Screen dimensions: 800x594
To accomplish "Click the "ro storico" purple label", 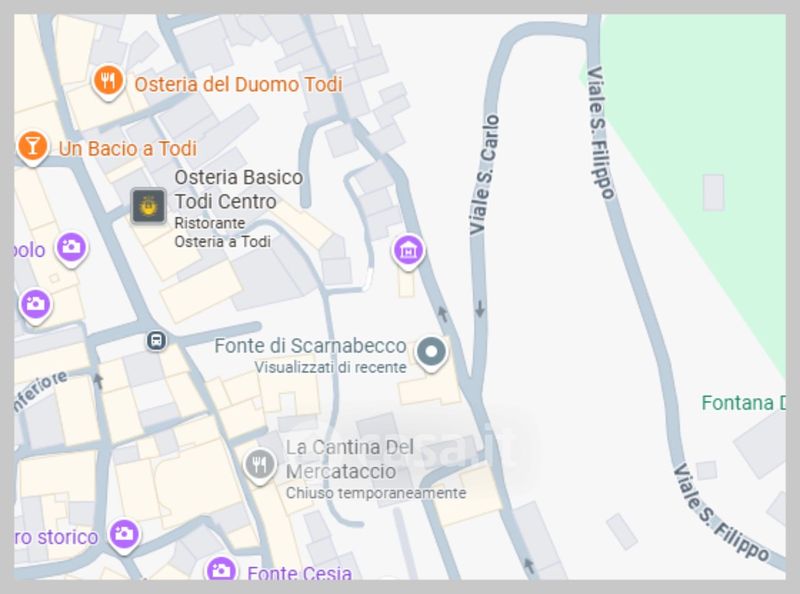I will tap(57, 537).
